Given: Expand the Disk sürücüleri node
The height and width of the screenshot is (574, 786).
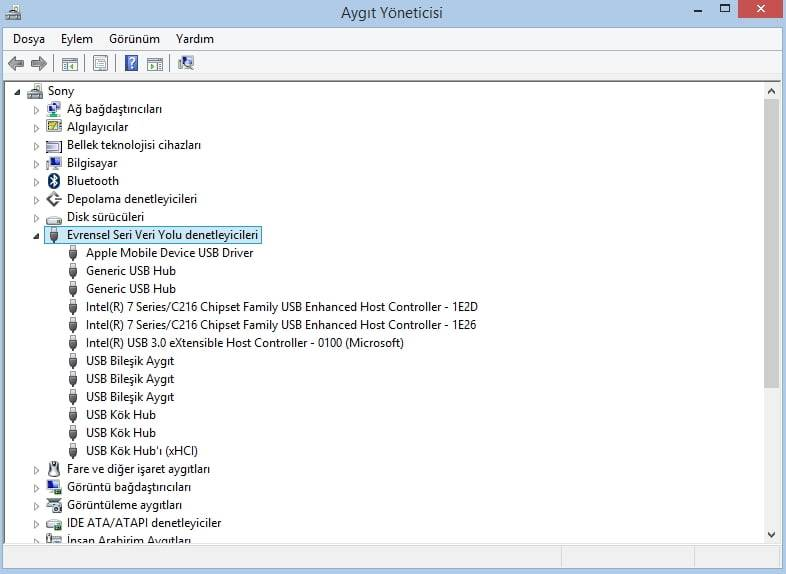Looking at the screenshot, I should (x=37, y=218).
